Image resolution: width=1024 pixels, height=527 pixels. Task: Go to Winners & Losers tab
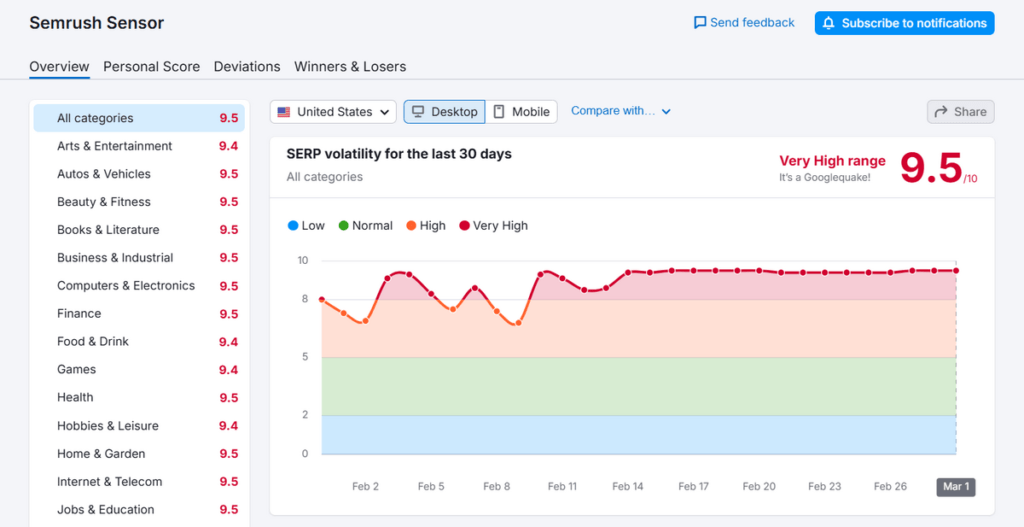tap(350, 67)
